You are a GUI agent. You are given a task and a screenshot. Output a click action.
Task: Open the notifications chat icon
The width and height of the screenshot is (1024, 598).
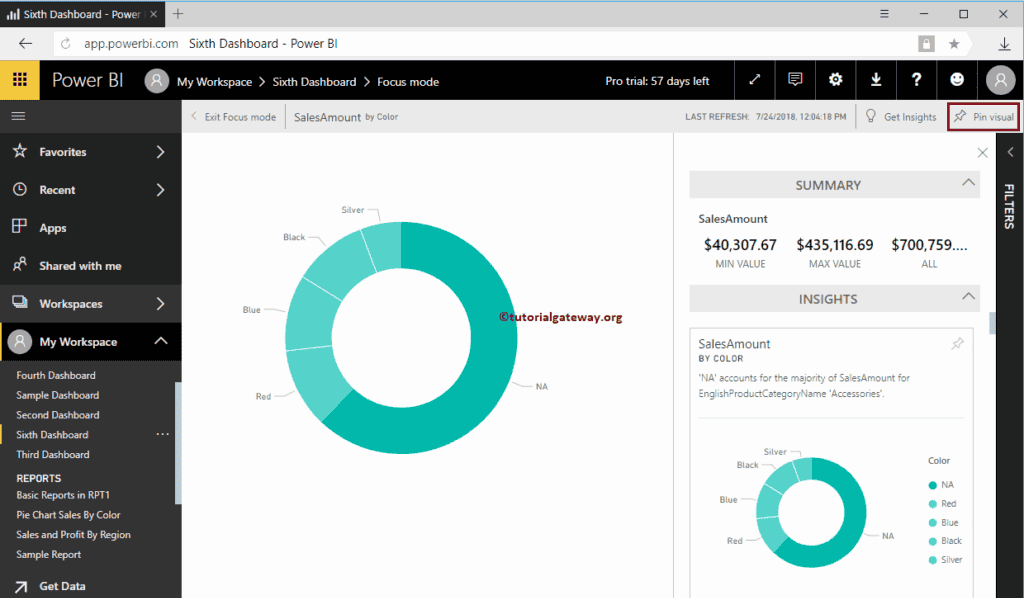(x=795, y=81)
